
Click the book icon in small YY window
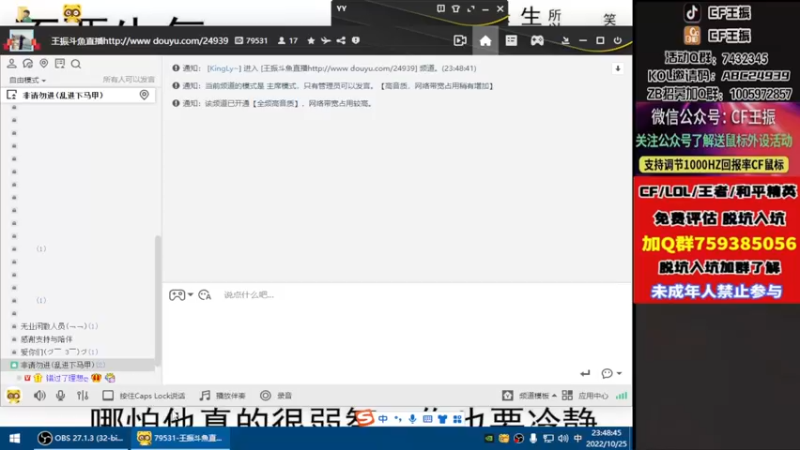click(441, 9)
